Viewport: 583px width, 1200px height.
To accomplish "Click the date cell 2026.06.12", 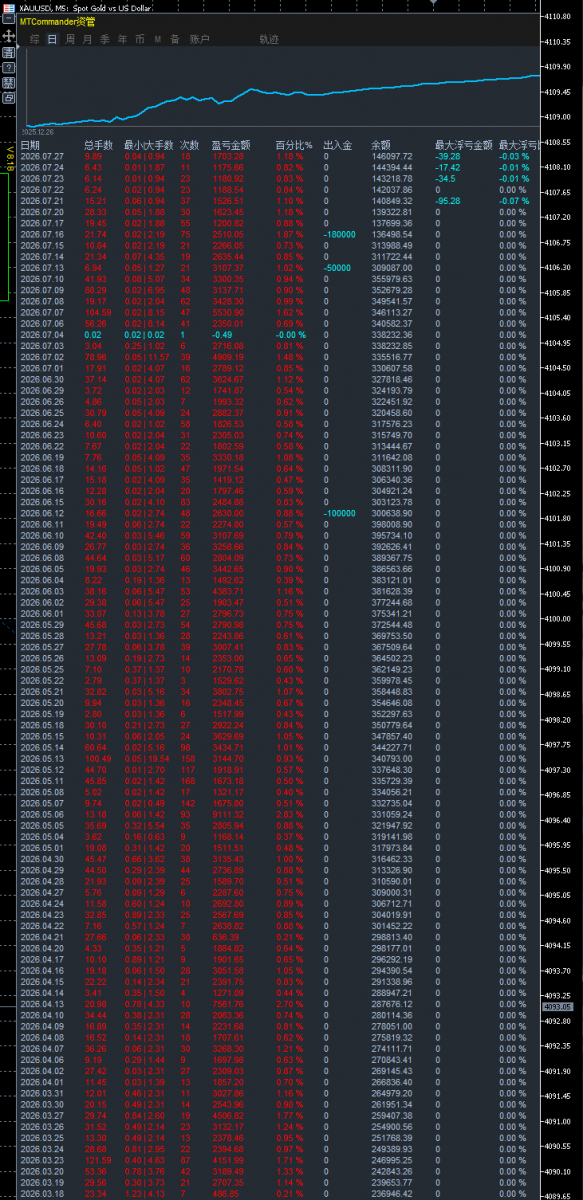I will pyautogui.click(x=42, y=513).
